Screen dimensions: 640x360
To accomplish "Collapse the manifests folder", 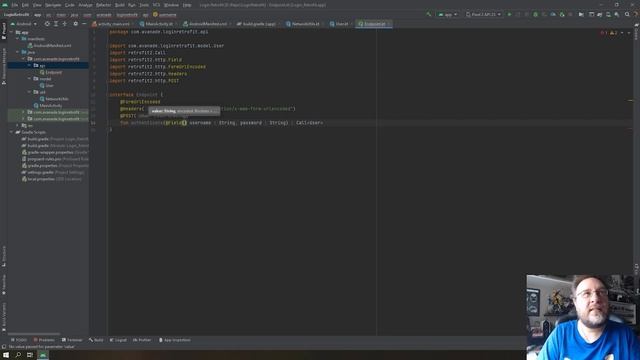I will [x=18, y=39].
